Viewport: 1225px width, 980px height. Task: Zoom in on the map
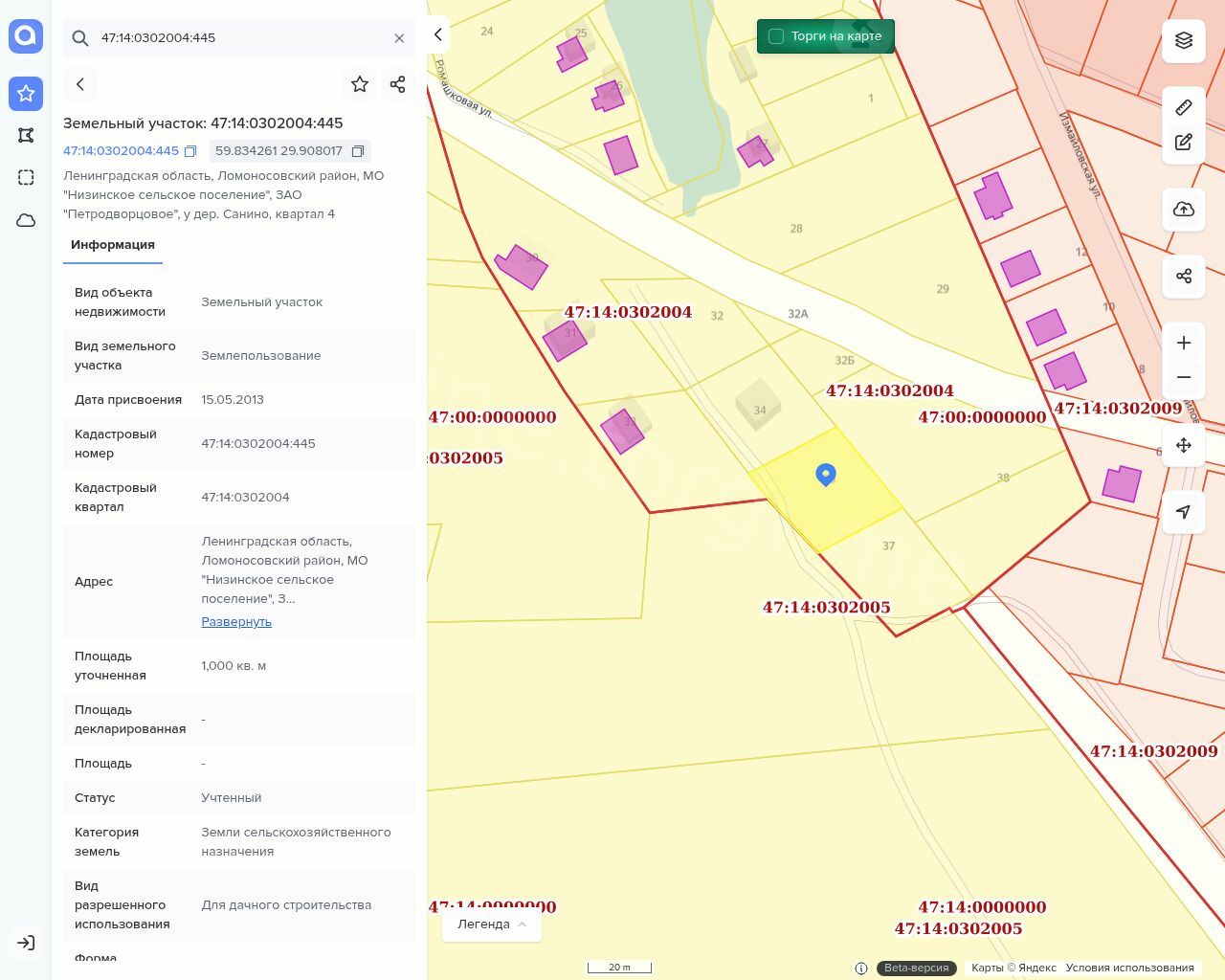point(1184,343)
